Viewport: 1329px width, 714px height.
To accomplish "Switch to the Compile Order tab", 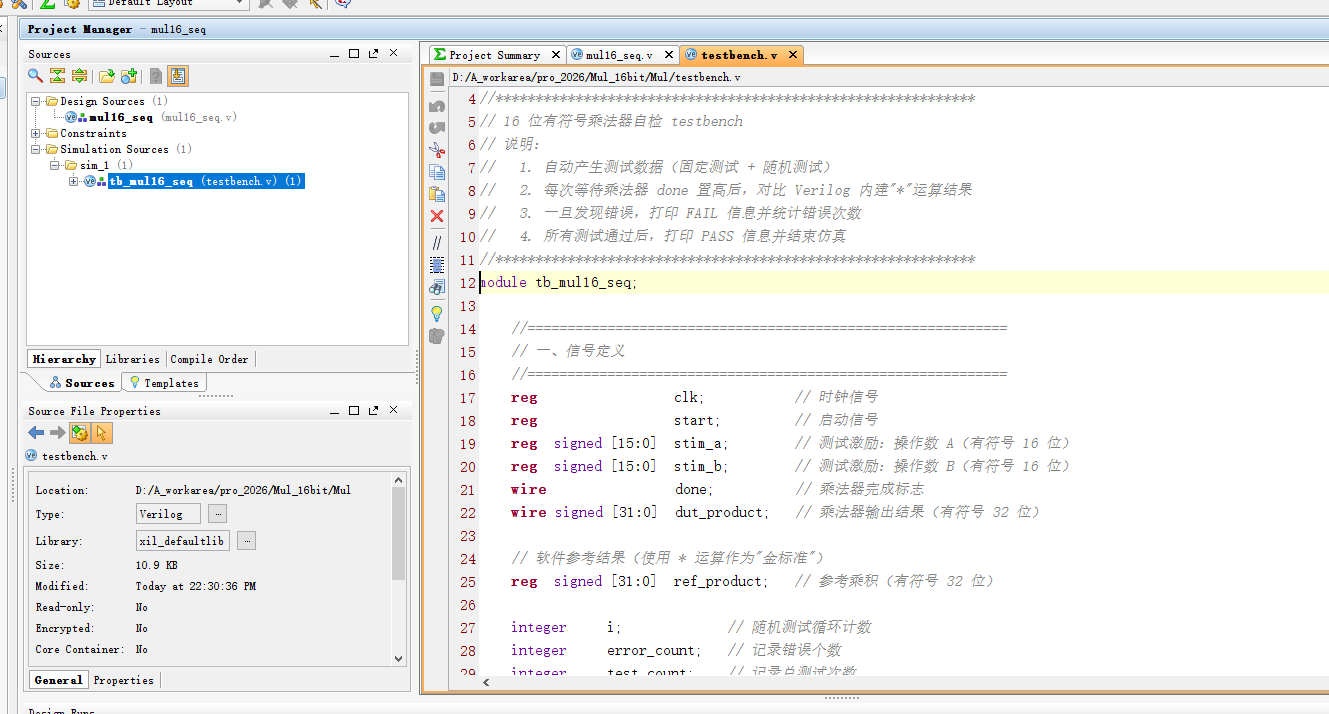I will (x=209, y=359).
